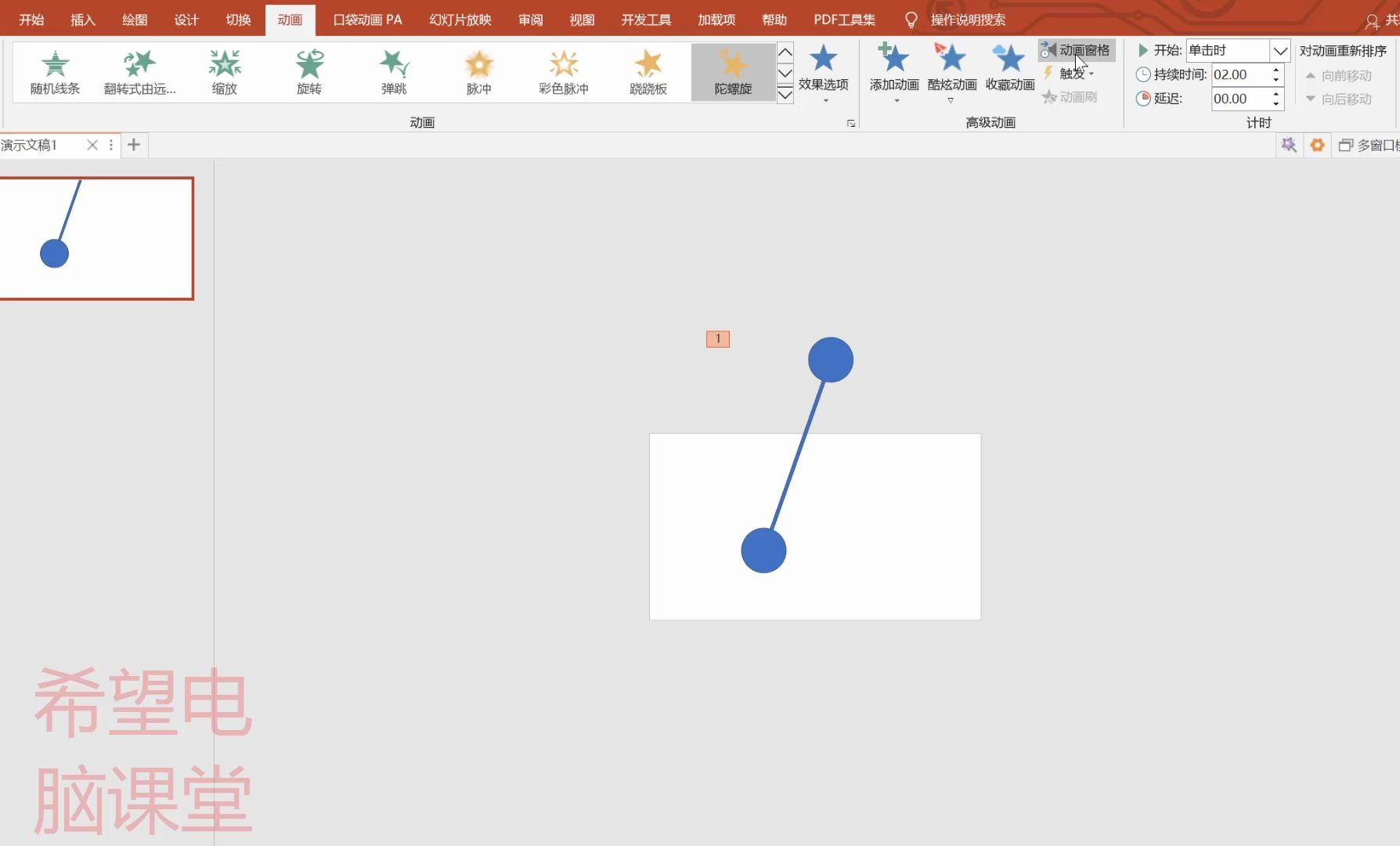Viewport: 1400px width, 846px height.
Task: Click animation order marker 1
Action: (x=718, y=338)
